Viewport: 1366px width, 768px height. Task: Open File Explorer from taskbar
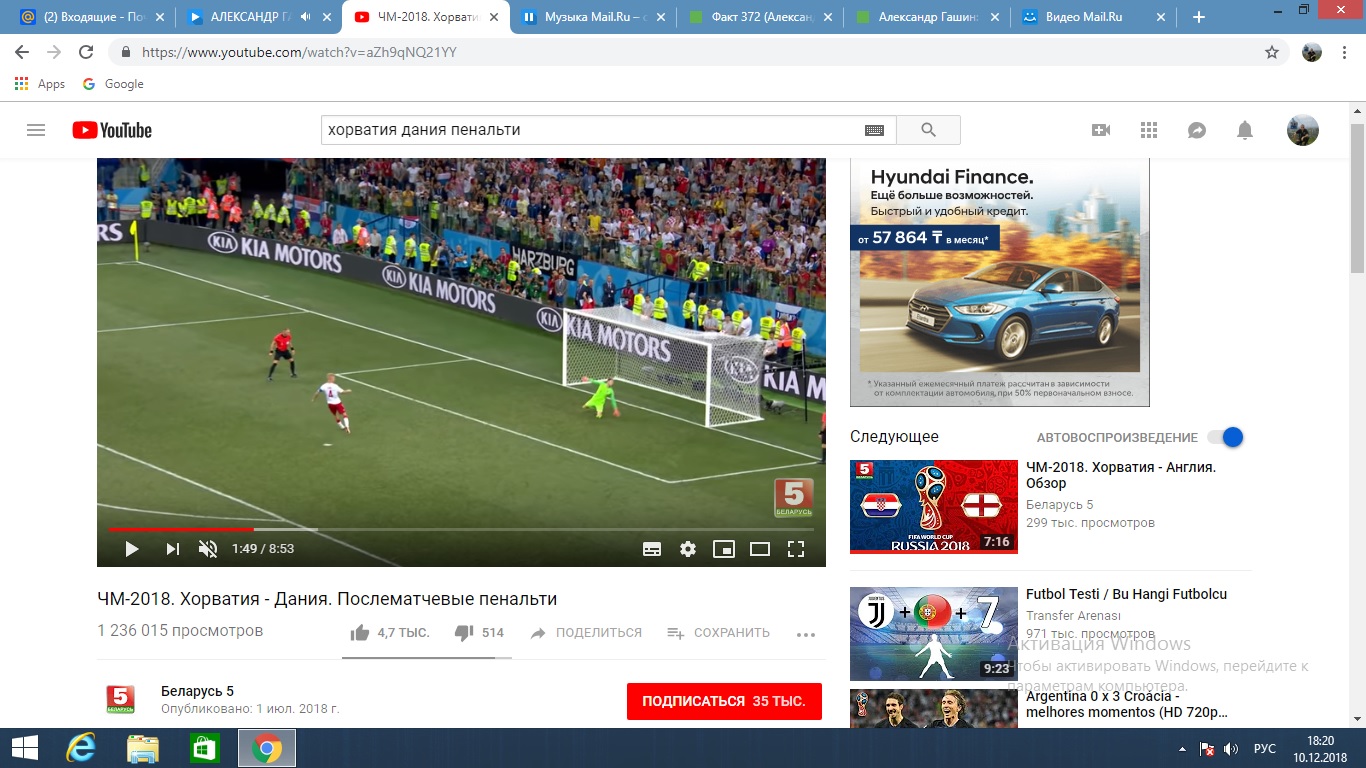tap(143, 748)
